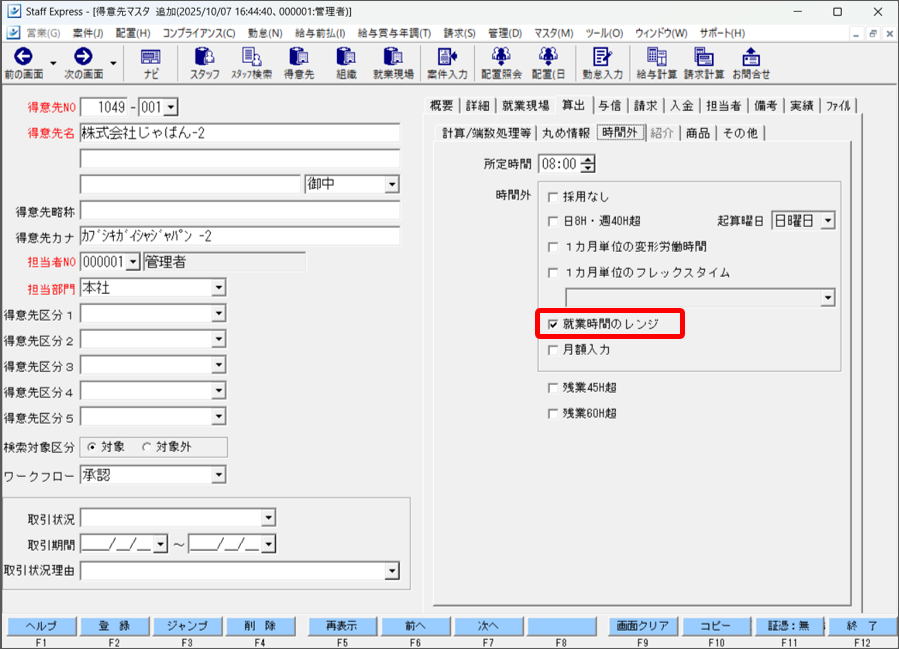Image resolution: width=899 pixels, height=649 pixels.
Task: Click the 得意先略称 input field
Action: coord(239,211)
